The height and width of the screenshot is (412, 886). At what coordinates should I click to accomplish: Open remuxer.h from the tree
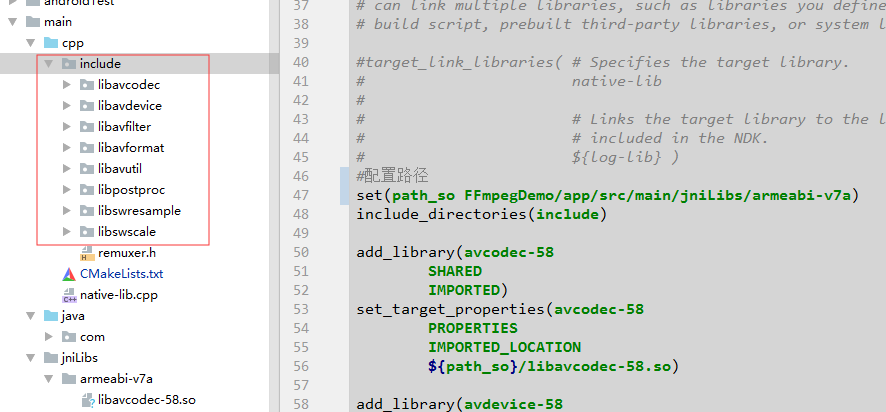[x=127, y=253]
